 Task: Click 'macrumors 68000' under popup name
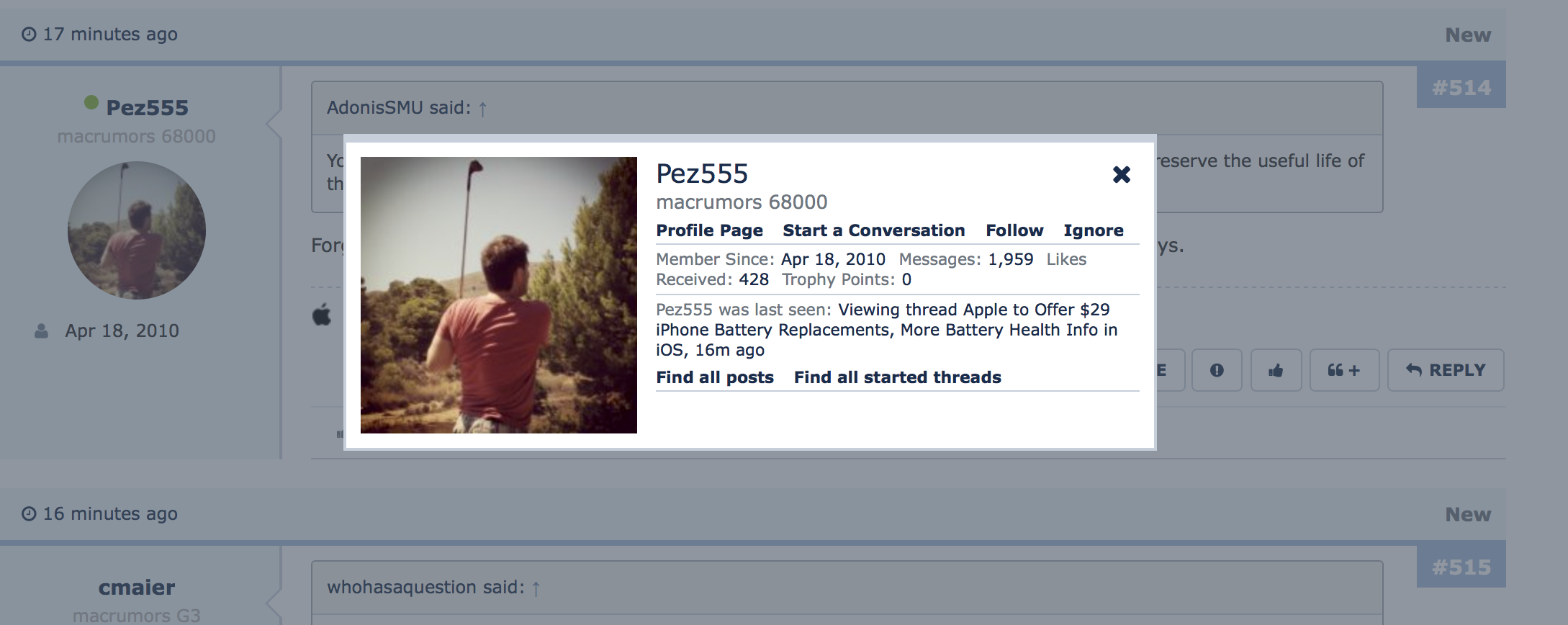click(742, 202)
